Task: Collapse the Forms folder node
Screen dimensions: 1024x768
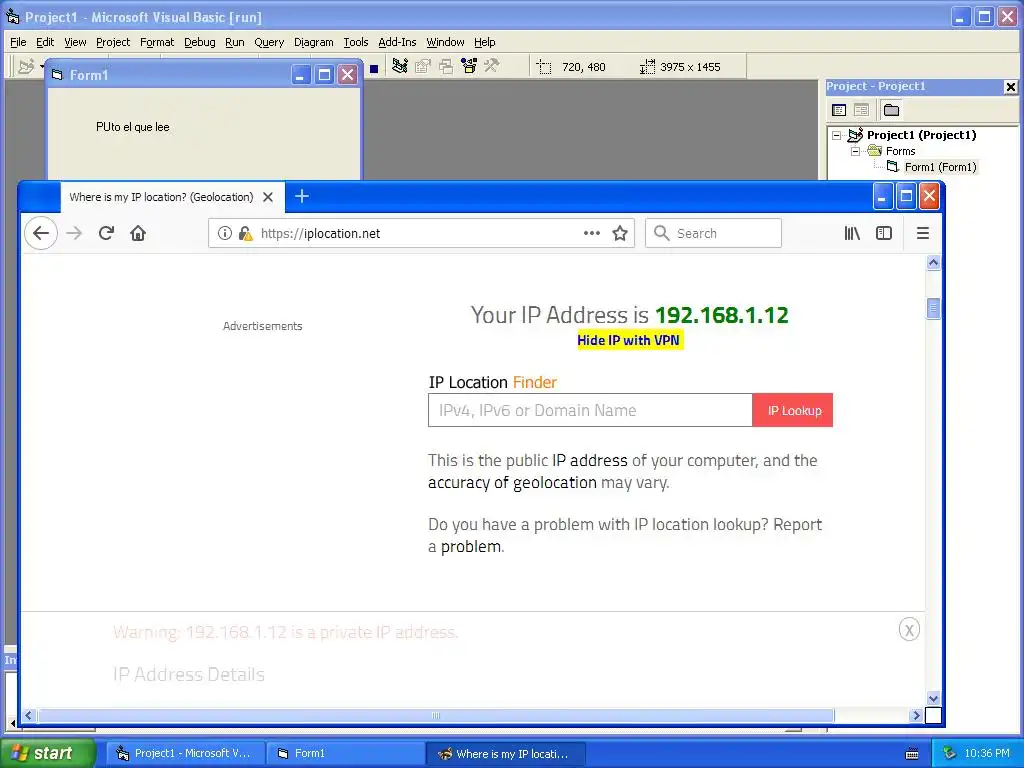Action: 856,152
